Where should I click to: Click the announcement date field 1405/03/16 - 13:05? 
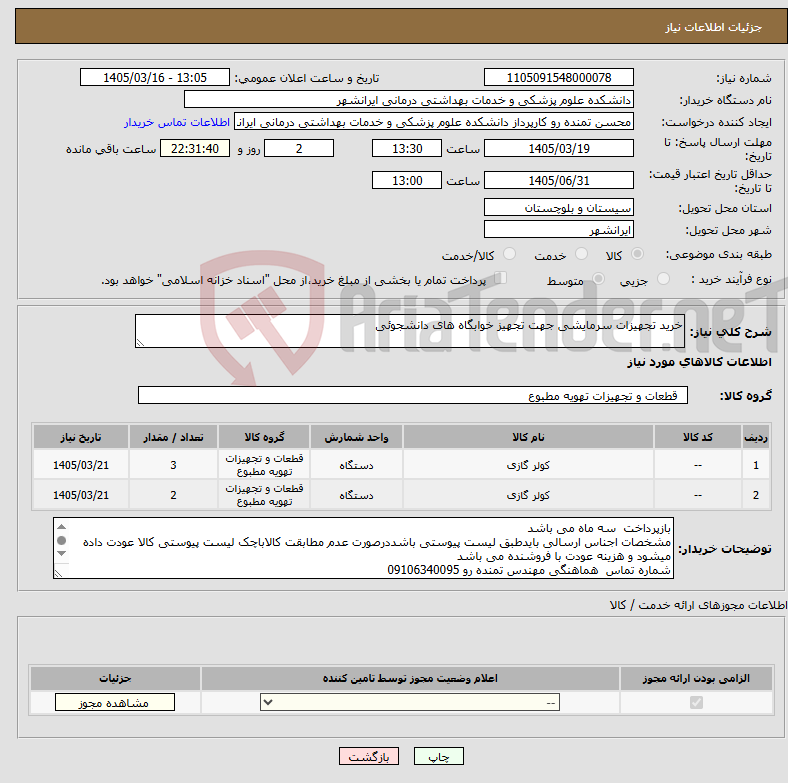point(155,77)
